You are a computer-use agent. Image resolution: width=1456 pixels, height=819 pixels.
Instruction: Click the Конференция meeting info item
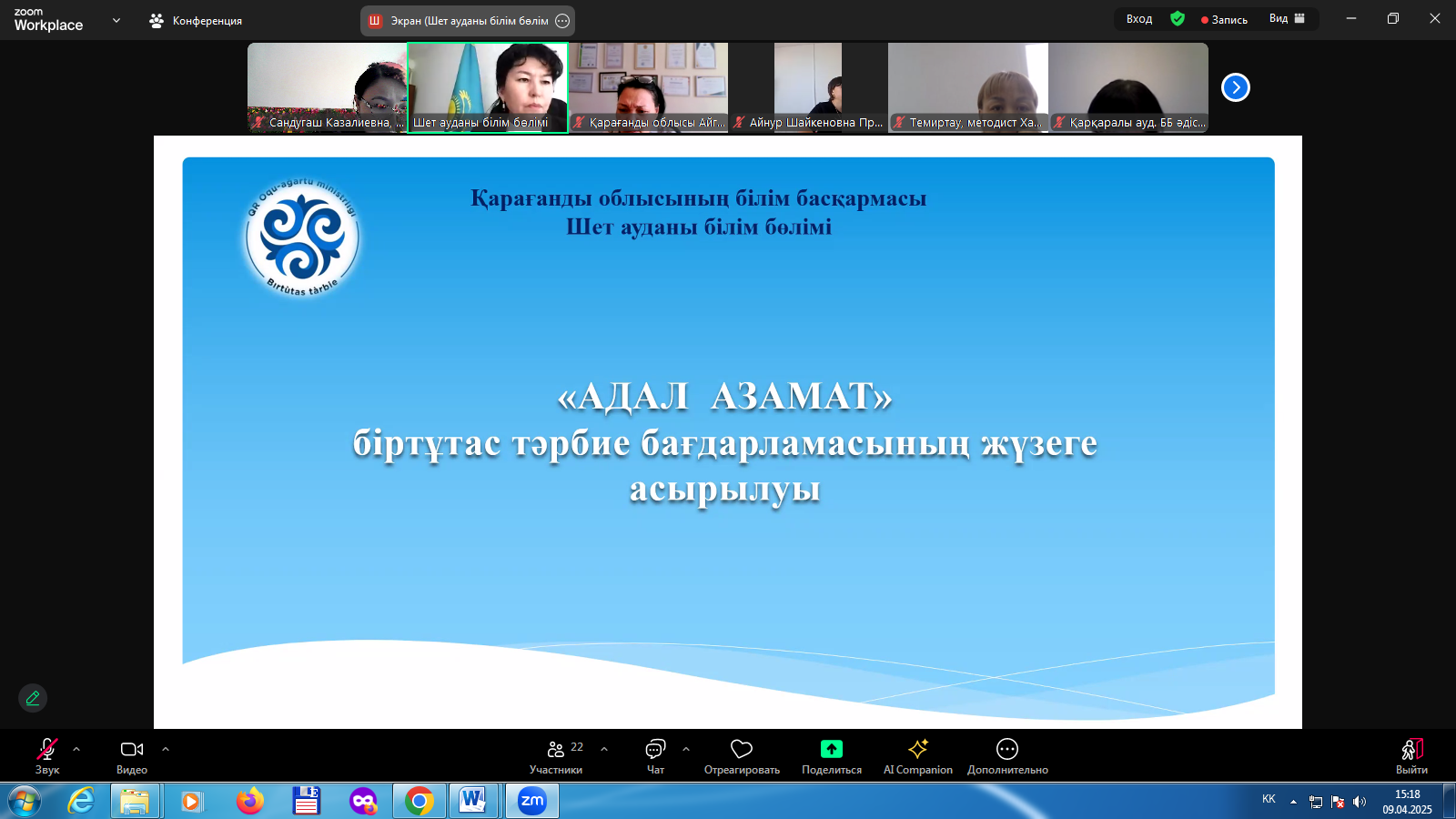197,21
